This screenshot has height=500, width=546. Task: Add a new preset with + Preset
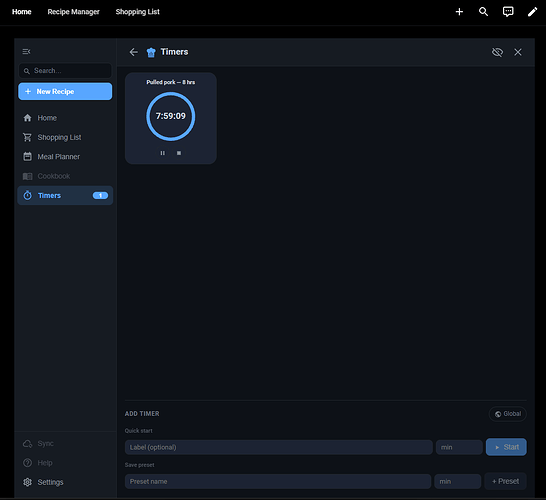(505, 481)
